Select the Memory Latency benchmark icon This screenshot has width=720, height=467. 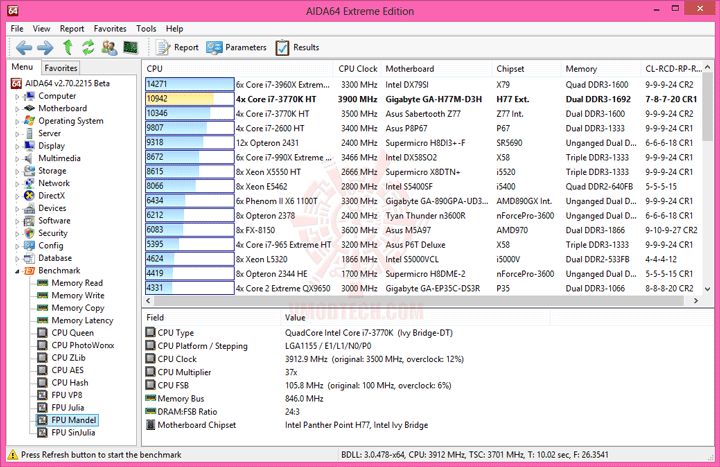coord(43,320)
